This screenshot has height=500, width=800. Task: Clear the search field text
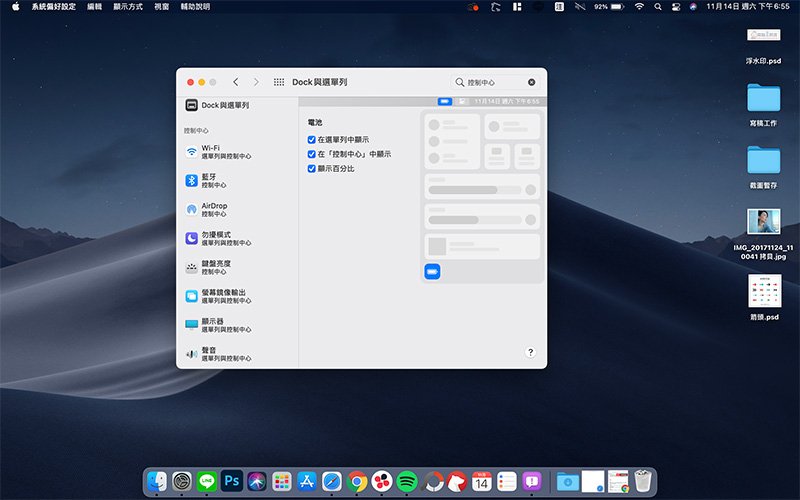click(x=531, y=82)
